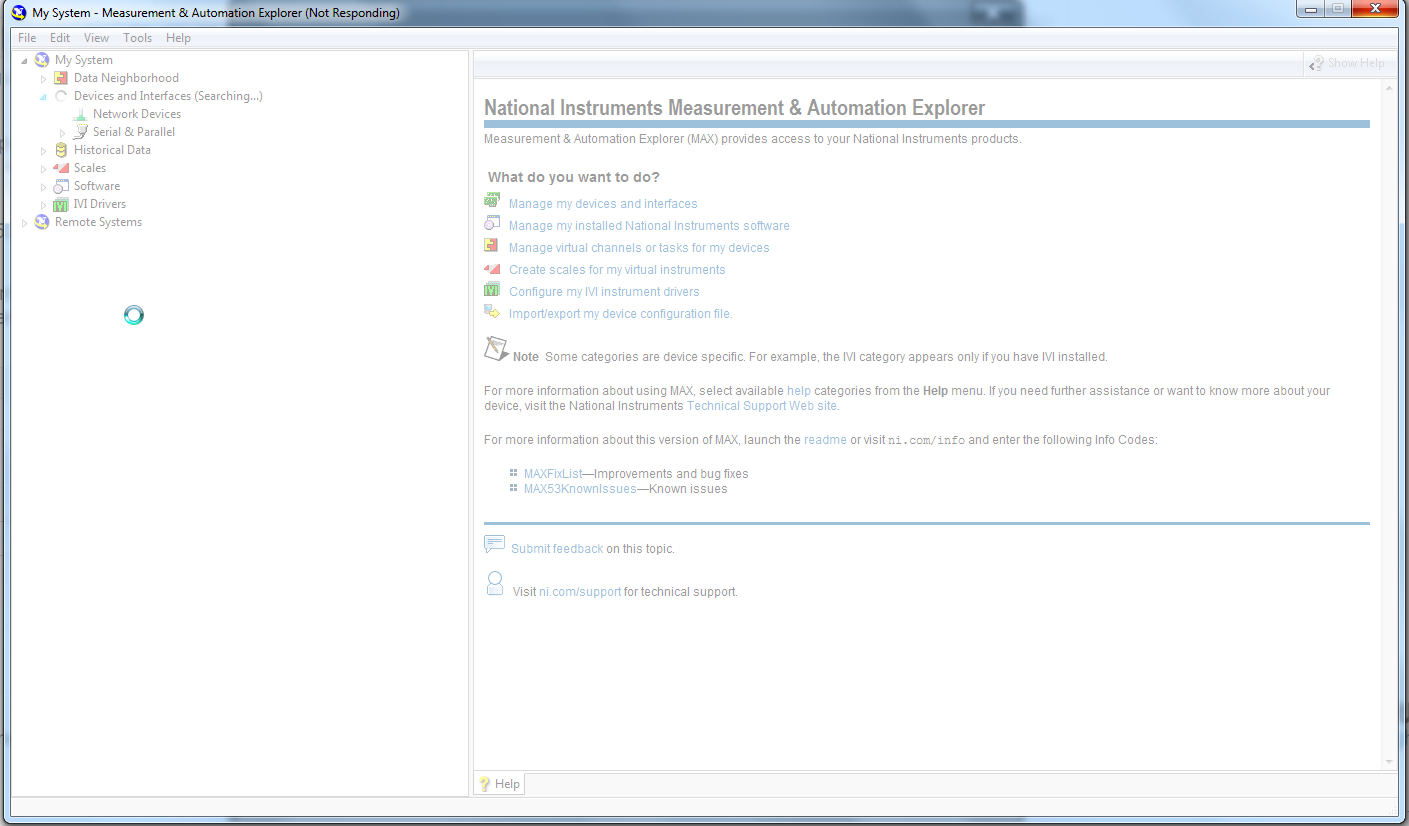Follow the Technical Support Web site link
This screenshot has width=1409, height=826.
pyautogui.click(x=762, y=406)
